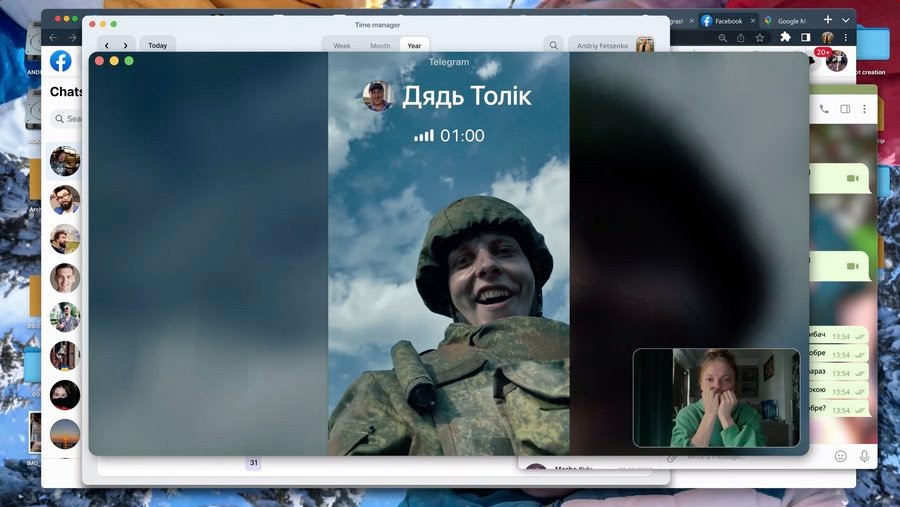This screenshot has height=507, width=900.
Task: Open Andriy Fetsenko account in Time manager
Action: [612, 45]
